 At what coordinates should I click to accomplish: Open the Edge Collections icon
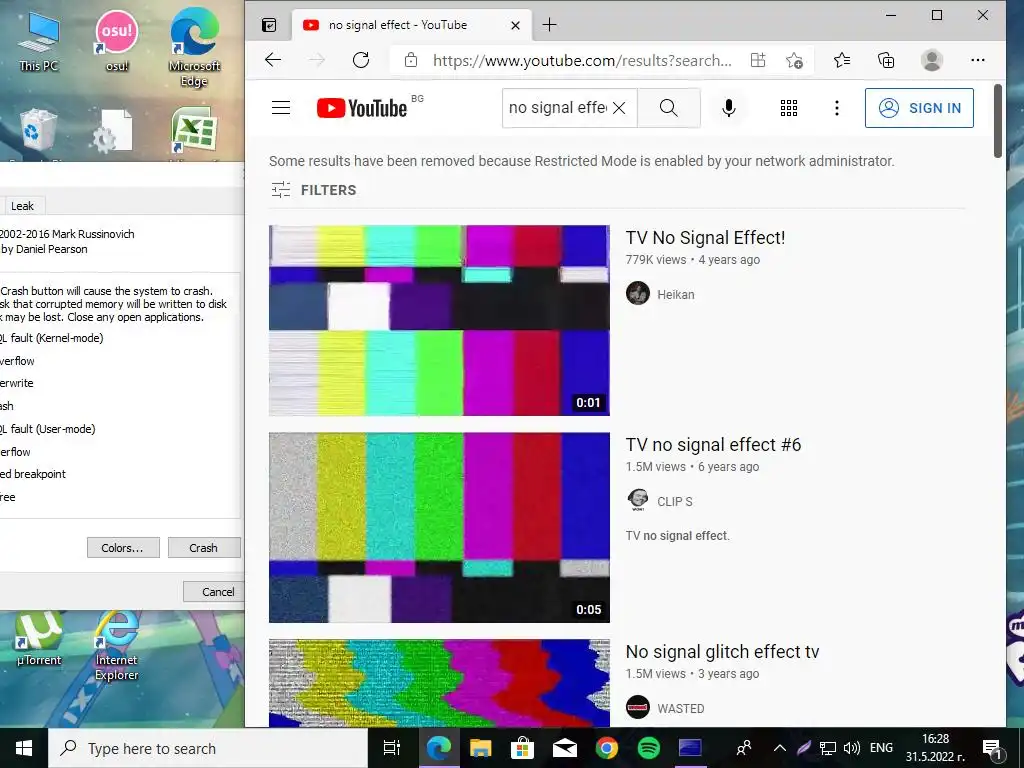coord(886,60)
